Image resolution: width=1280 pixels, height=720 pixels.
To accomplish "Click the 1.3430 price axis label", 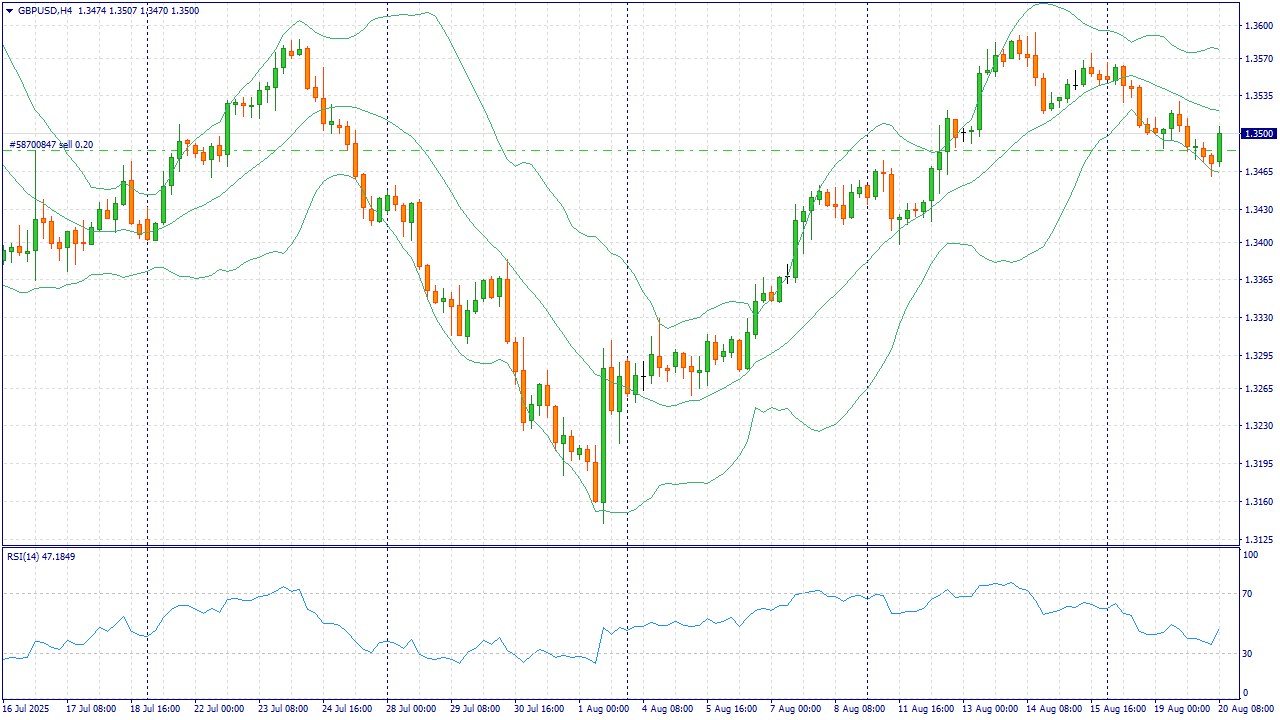I will tap(1259, 210).
